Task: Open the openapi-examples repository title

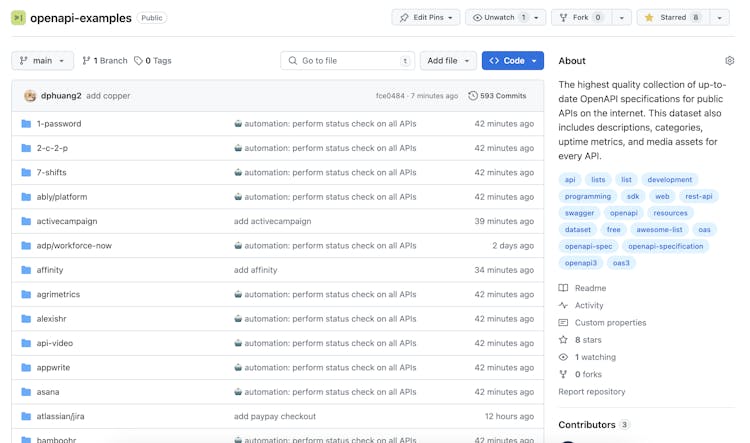Action: pos(81,18)
